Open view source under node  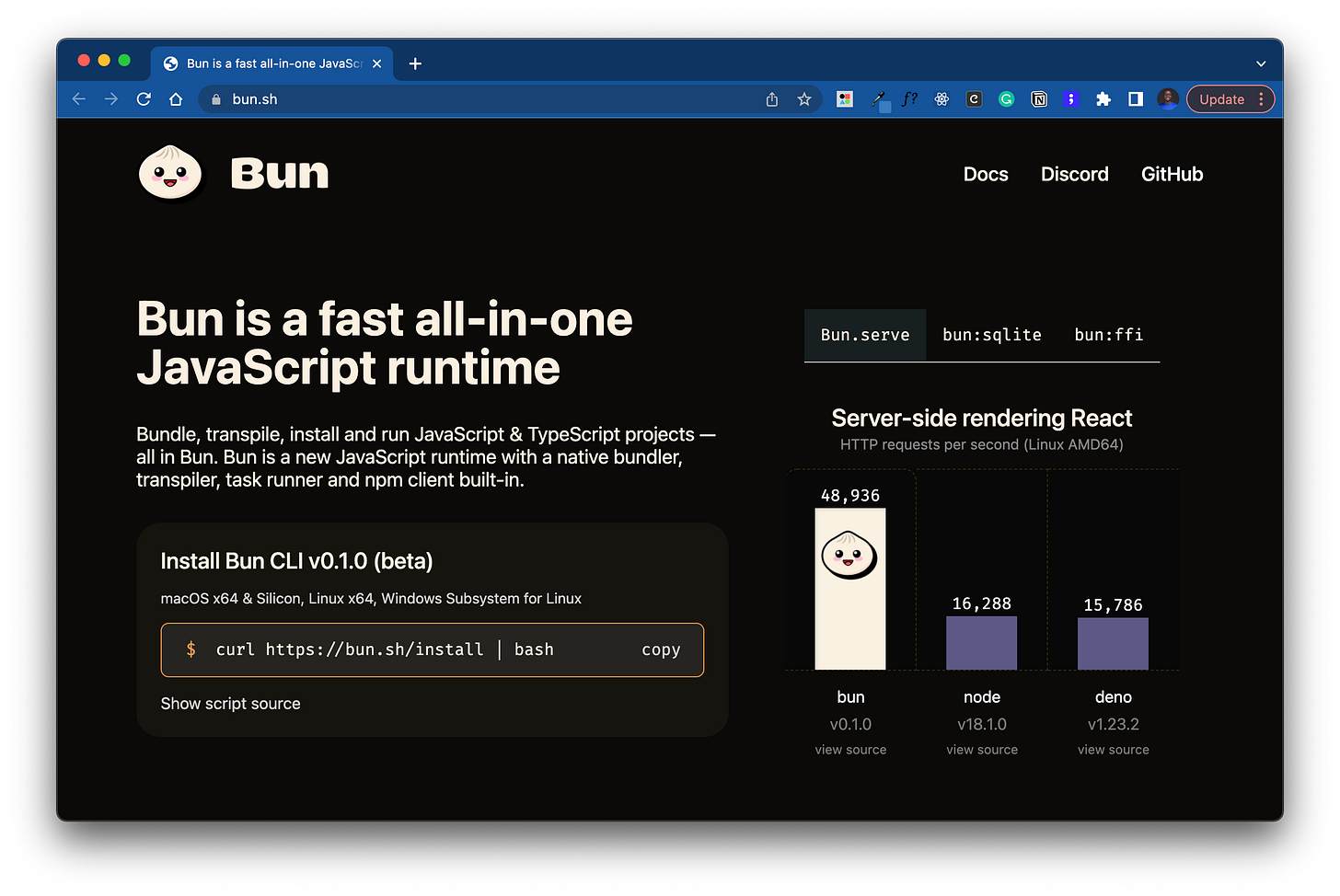tap(982, 750)
